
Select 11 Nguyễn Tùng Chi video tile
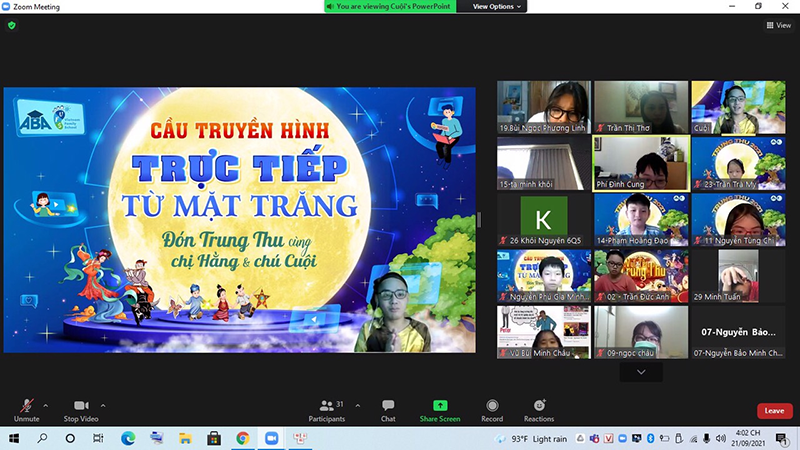point(738,219)
